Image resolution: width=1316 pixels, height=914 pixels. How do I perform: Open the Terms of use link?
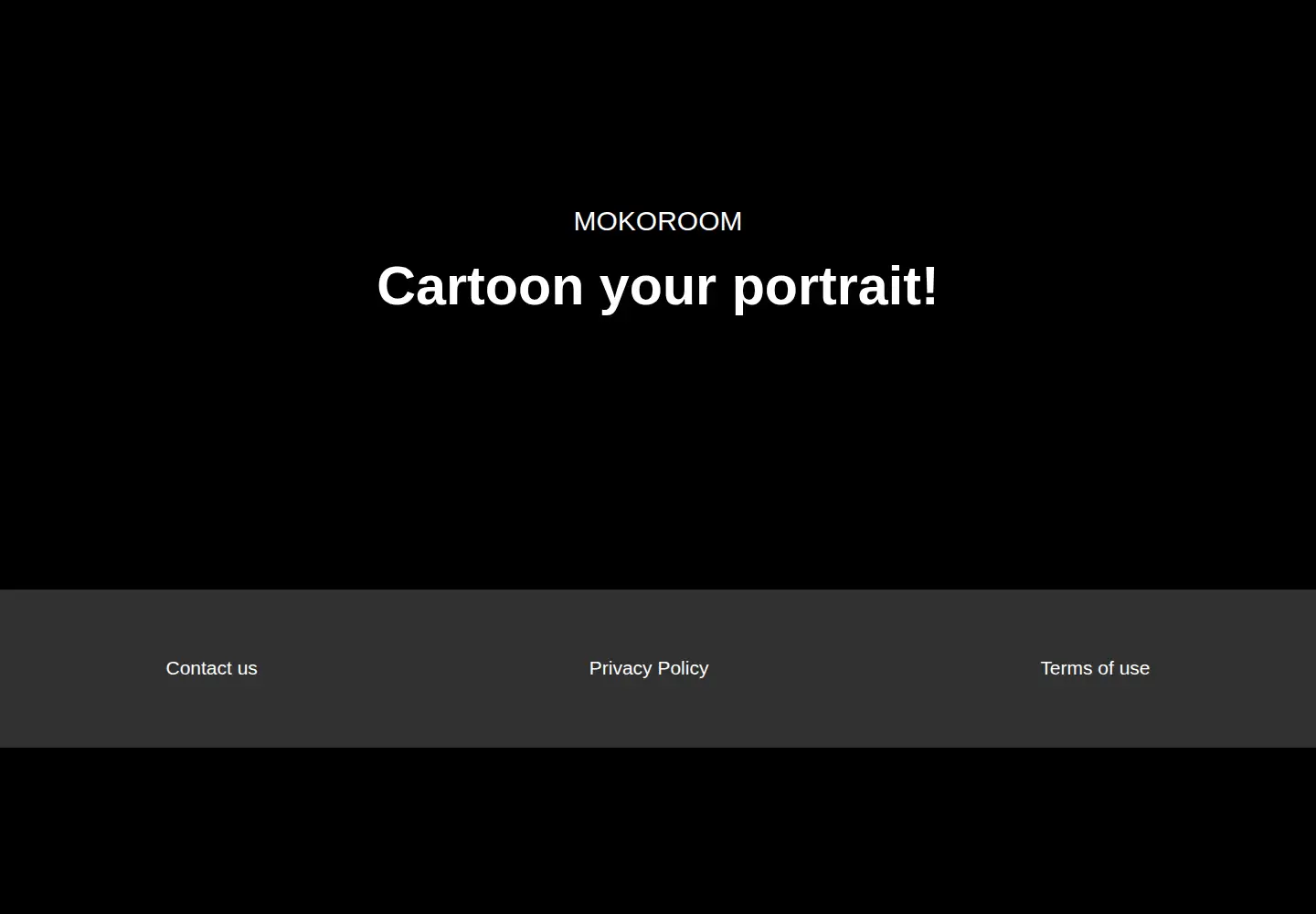1095,668
